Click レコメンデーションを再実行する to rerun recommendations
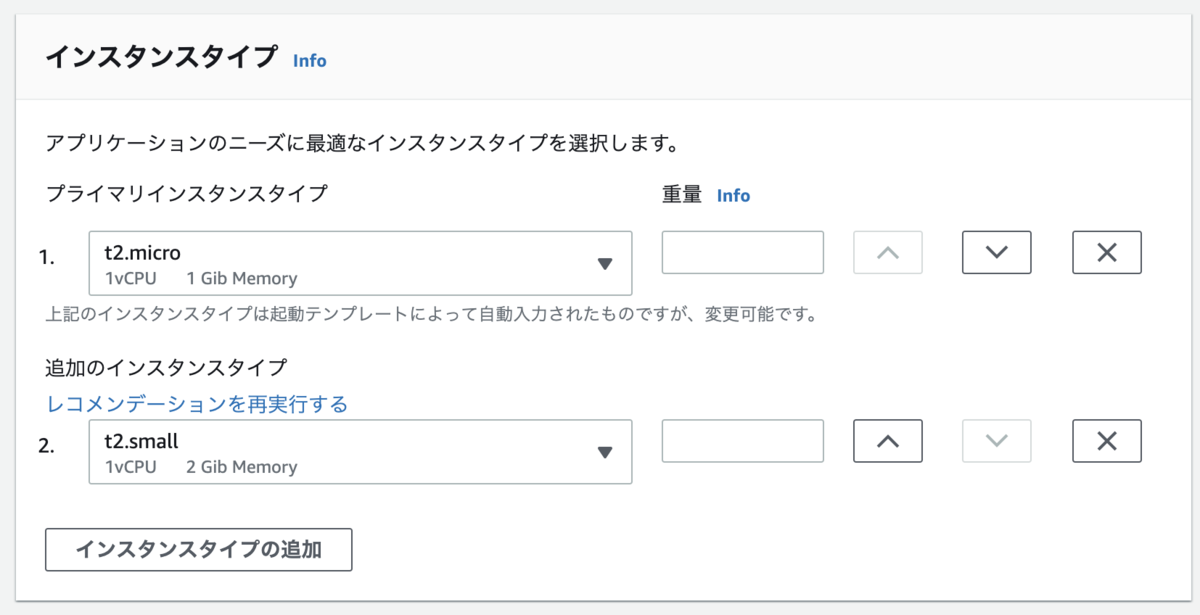The width and height of the screenshot is (1200, 615). click(197, 402)
